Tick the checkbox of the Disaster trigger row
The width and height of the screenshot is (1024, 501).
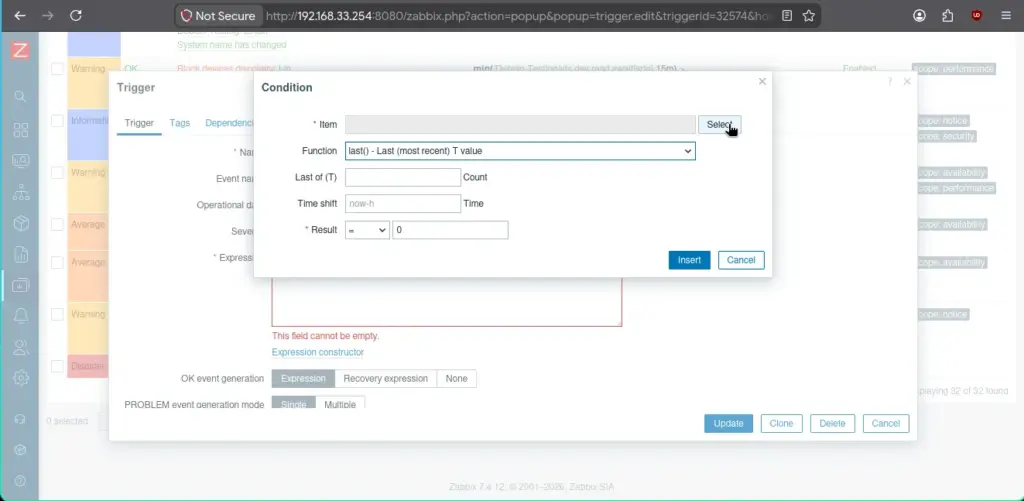tap(57, 366)
